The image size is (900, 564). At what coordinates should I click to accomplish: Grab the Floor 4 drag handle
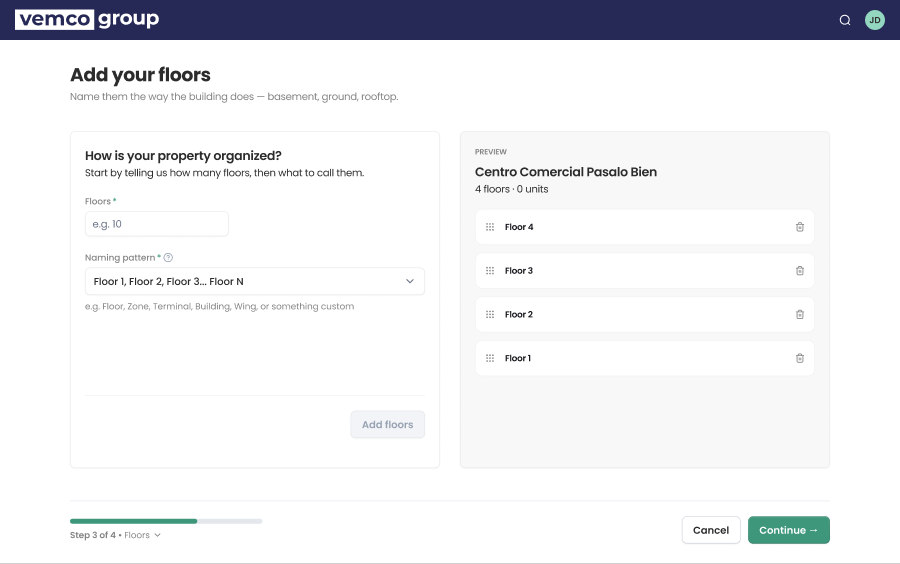(490, 227)
